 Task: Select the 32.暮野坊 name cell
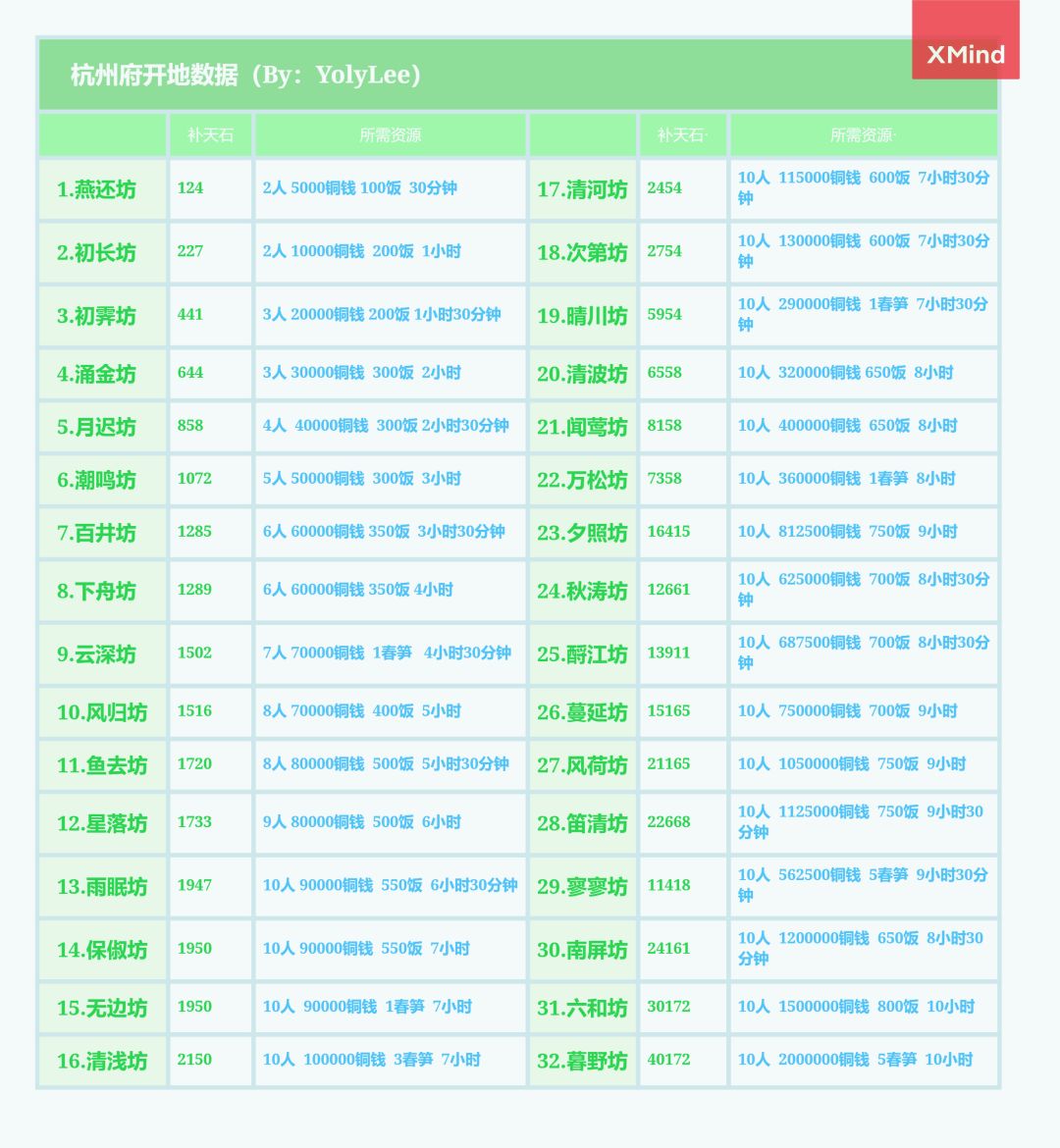click(x=582, y=1061)
